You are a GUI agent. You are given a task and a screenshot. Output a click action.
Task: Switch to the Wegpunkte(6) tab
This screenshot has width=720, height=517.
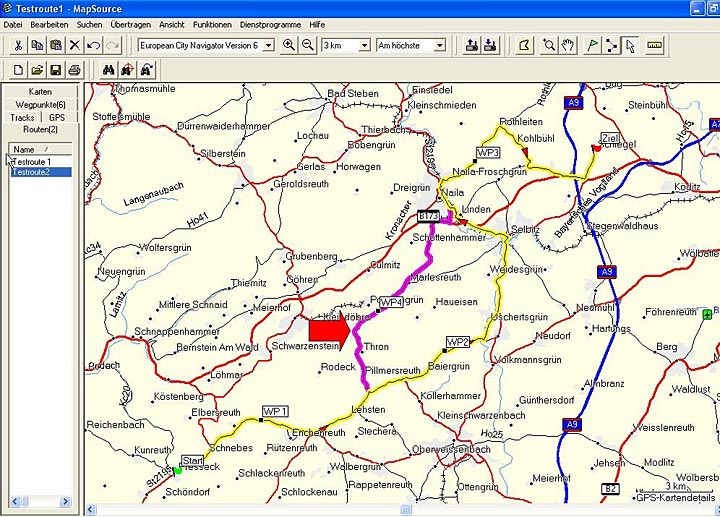[41, 104]
